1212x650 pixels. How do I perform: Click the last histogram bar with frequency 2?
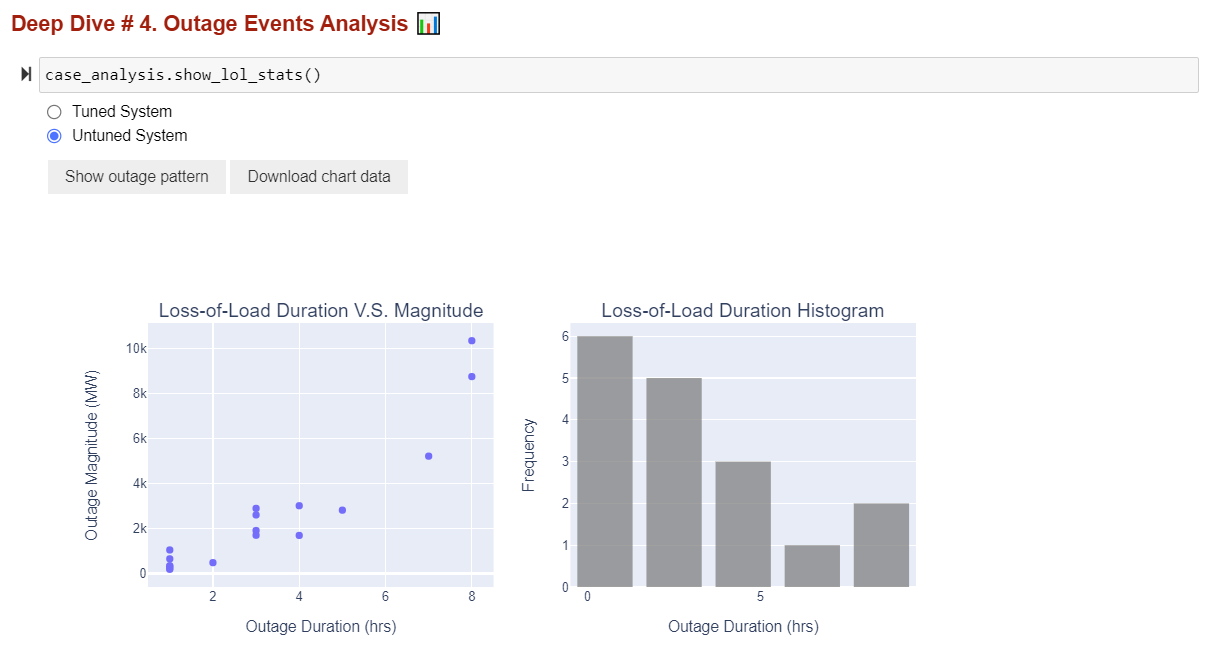click(881, 545)
